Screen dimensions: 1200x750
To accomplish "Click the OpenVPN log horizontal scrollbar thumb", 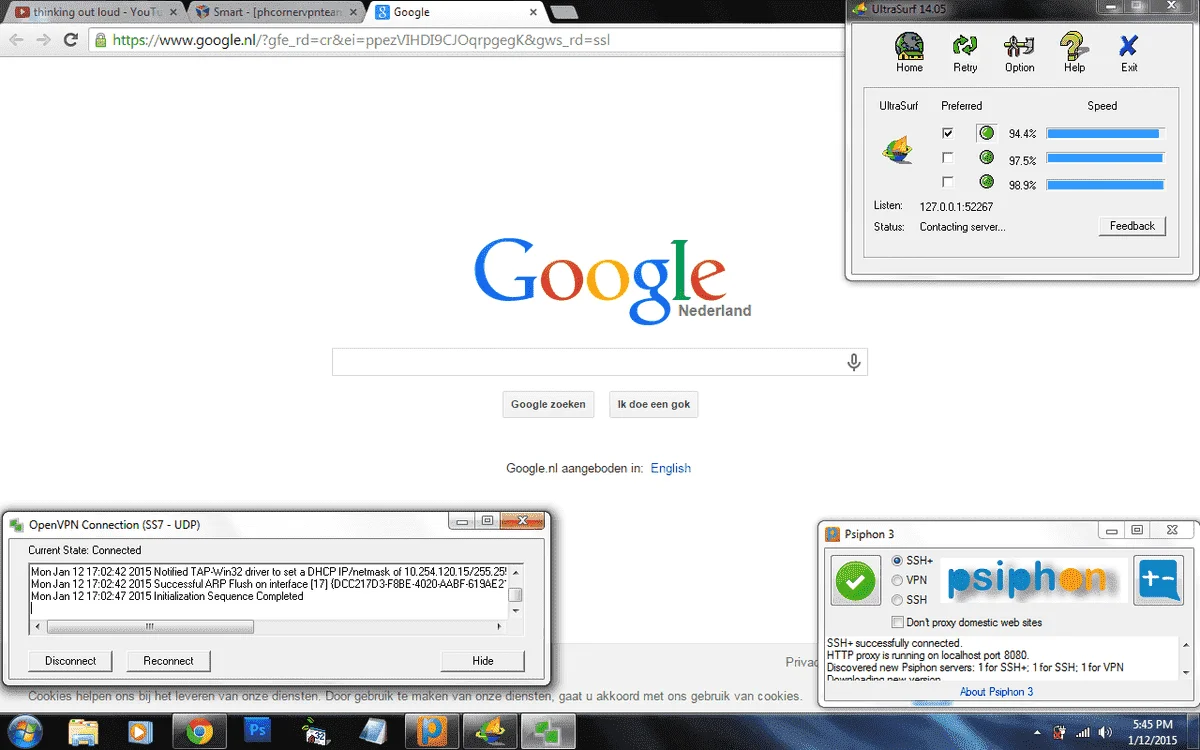I will click(150, 627).
